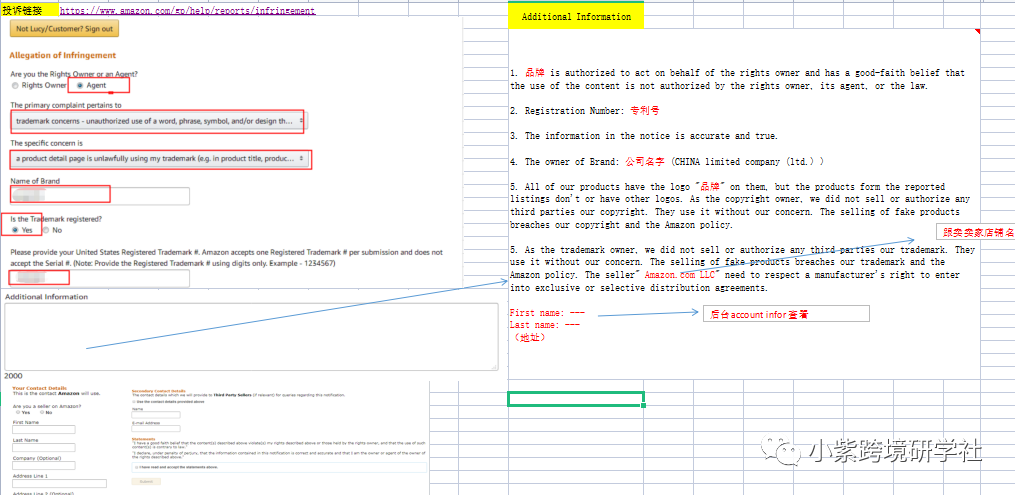The image size is (1015, 495).
Task: Select the yellow 'Additional Information' header cell
Action: 576,17
